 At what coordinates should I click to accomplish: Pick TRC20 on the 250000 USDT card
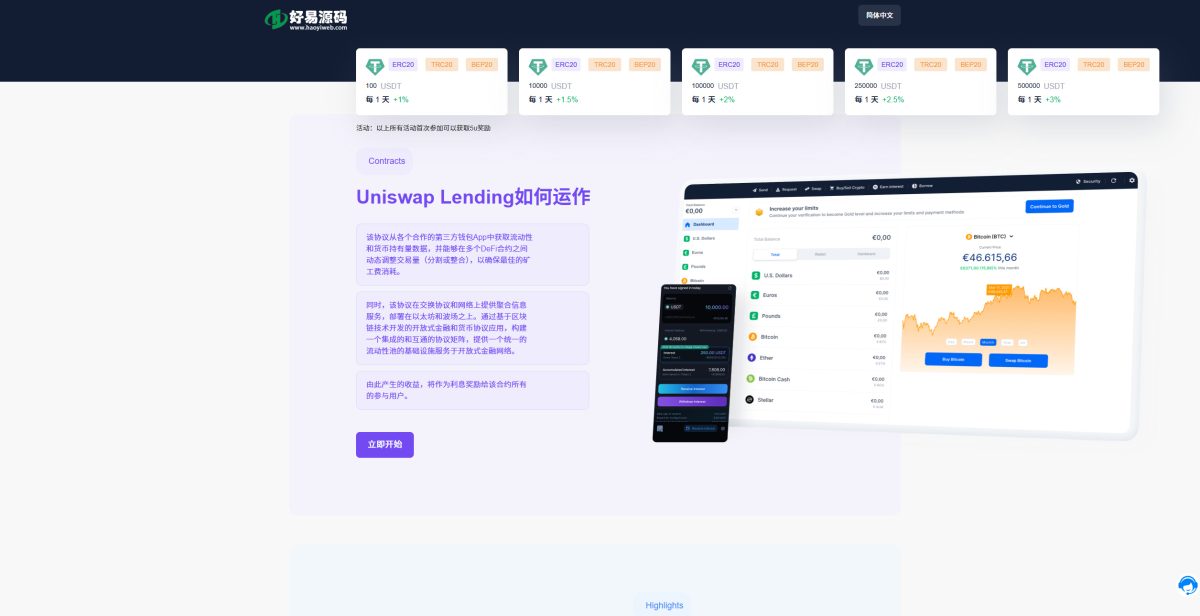pyautogui.click(x=931, y=64)
